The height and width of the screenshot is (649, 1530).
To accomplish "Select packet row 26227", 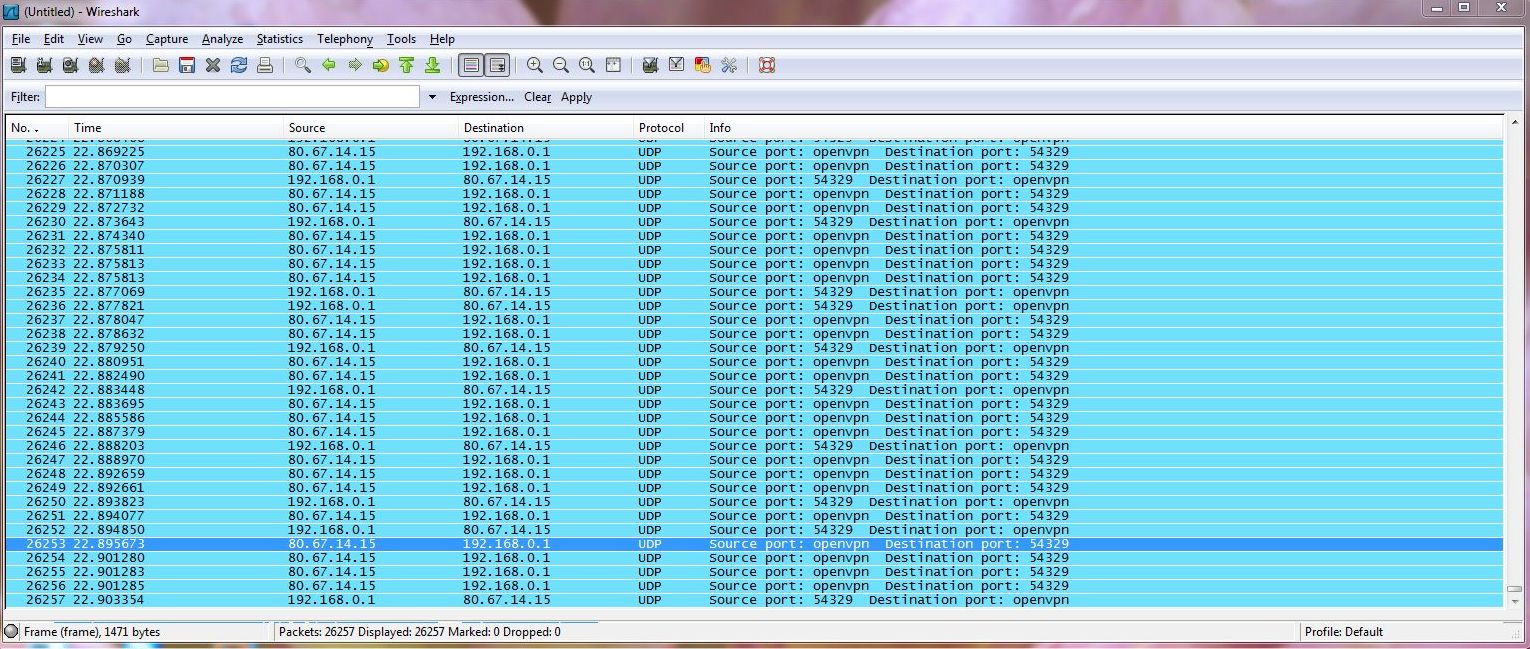I will 754,180.
